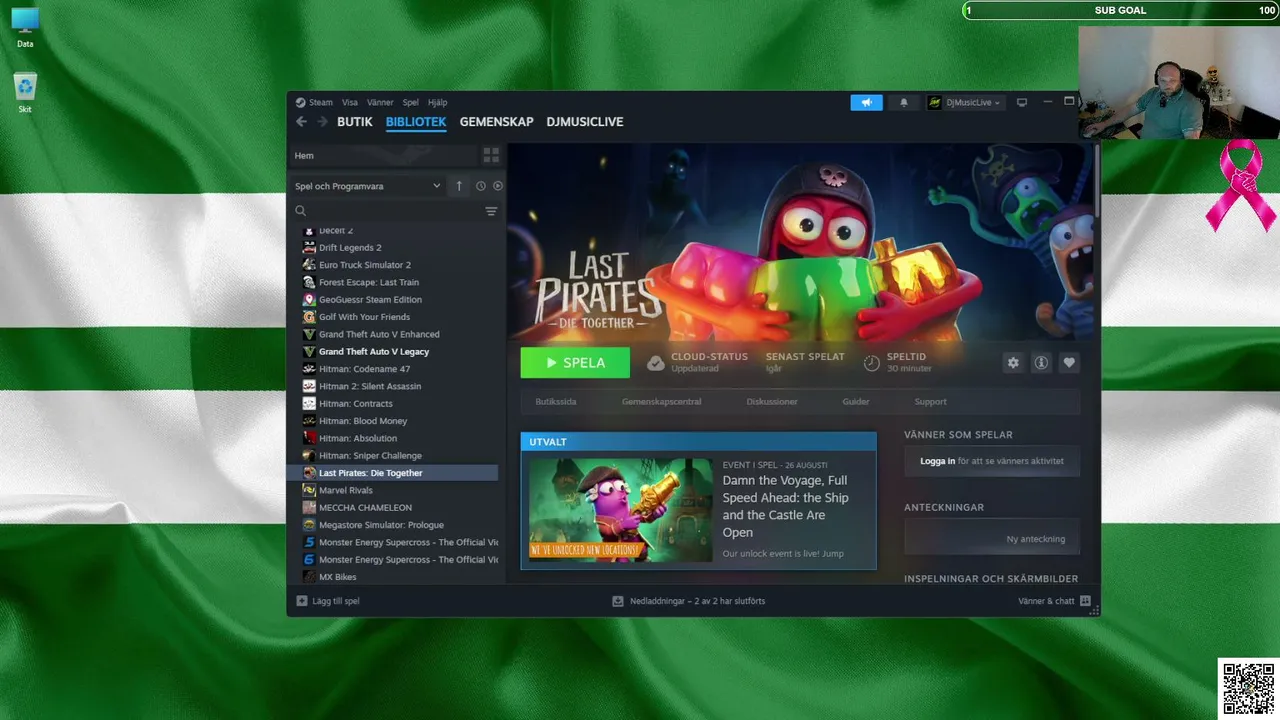Open Vänner & chatt
Viewport: 1280px width, 720px height.
tap(1046, 601)
